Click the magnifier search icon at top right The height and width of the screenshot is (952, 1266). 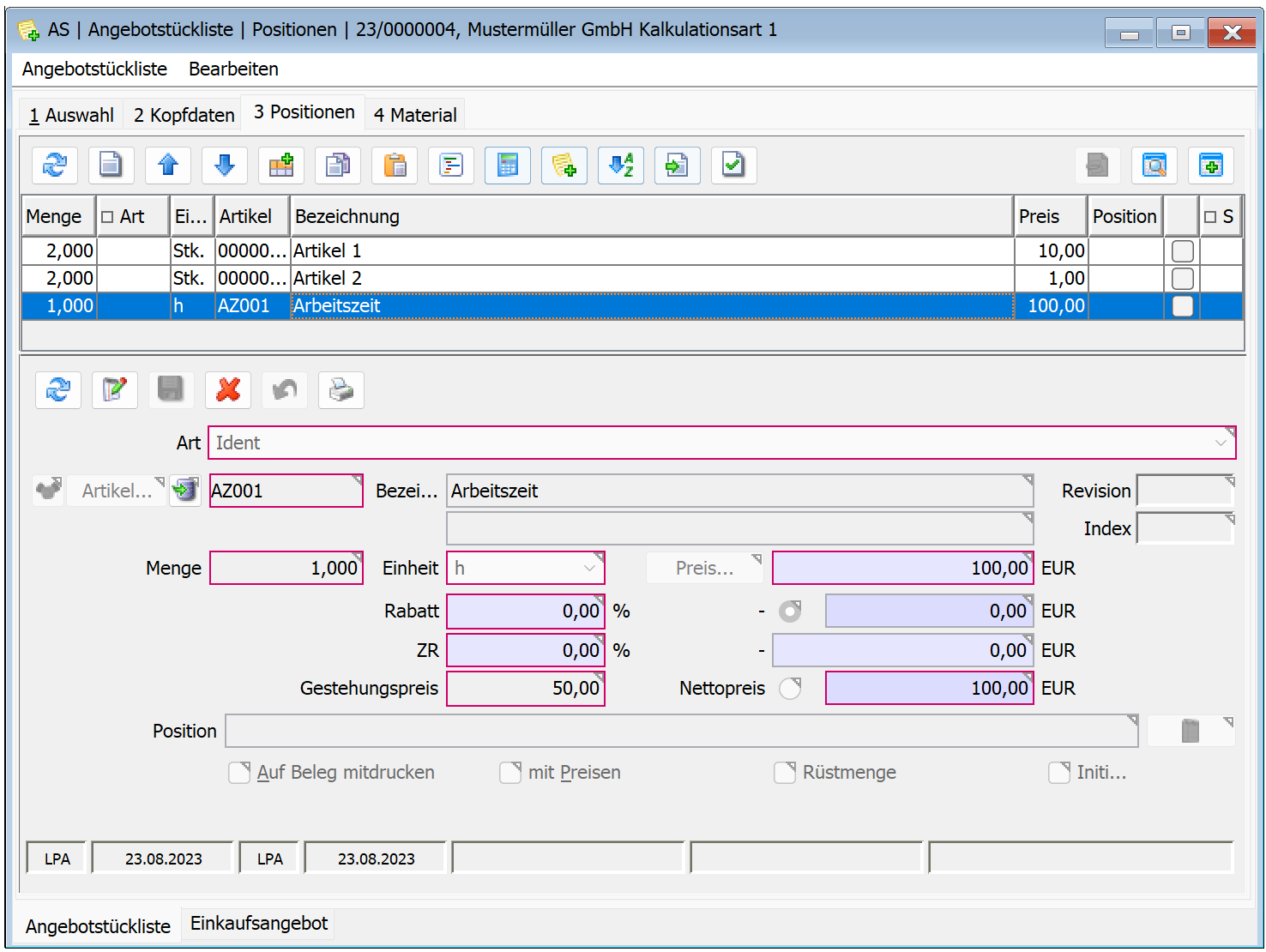[1154, 165]
